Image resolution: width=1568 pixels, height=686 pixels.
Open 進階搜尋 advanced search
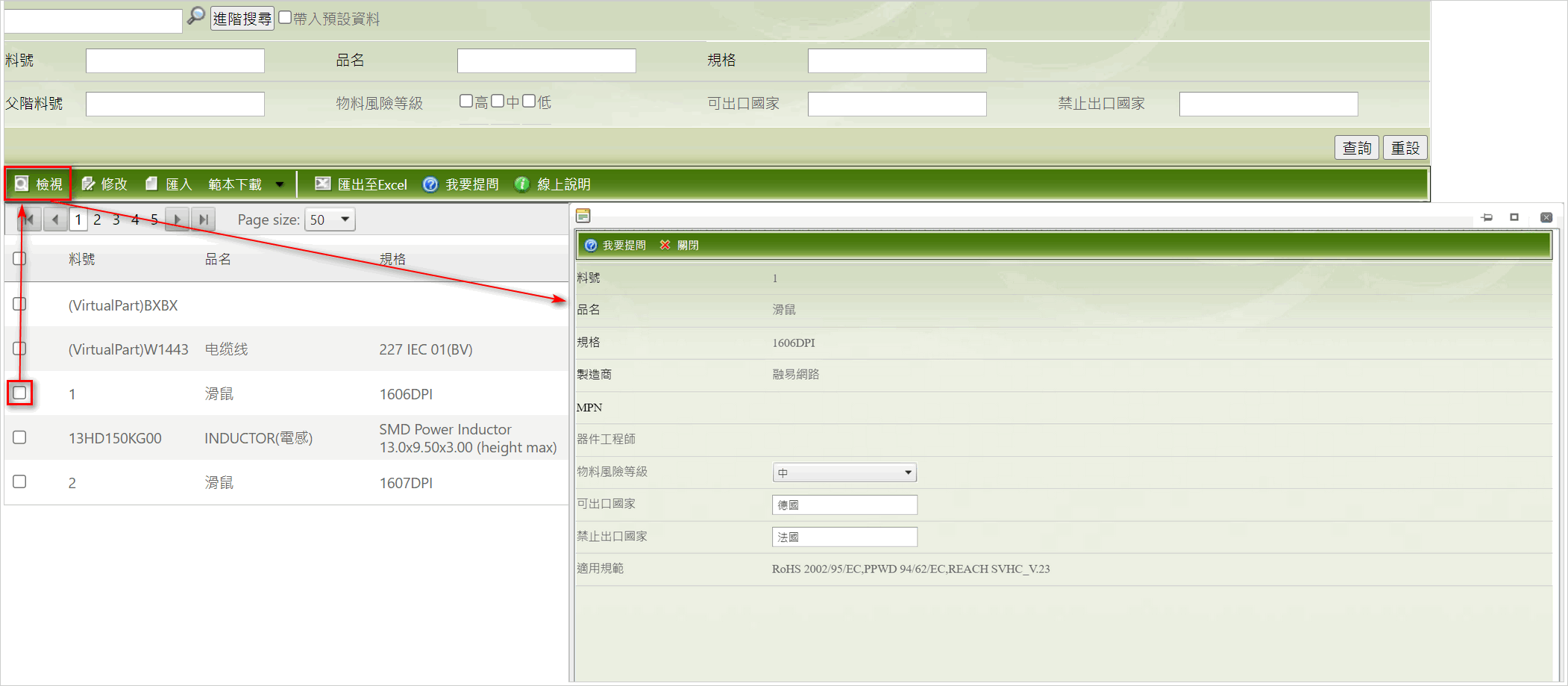point(242,19)
